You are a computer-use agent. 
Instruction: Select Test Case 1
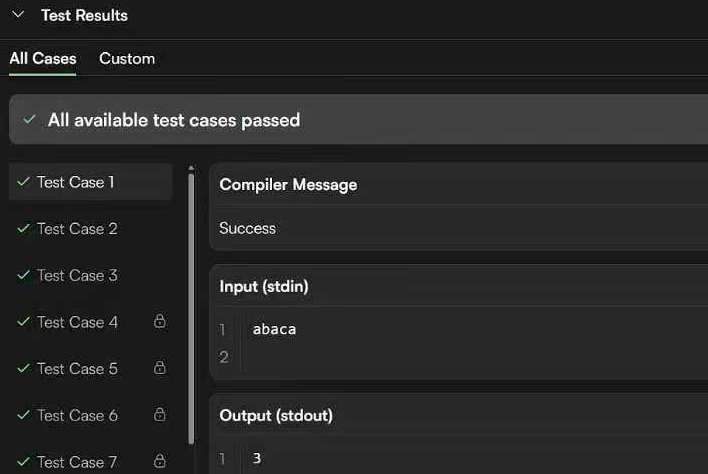[76, 182]
